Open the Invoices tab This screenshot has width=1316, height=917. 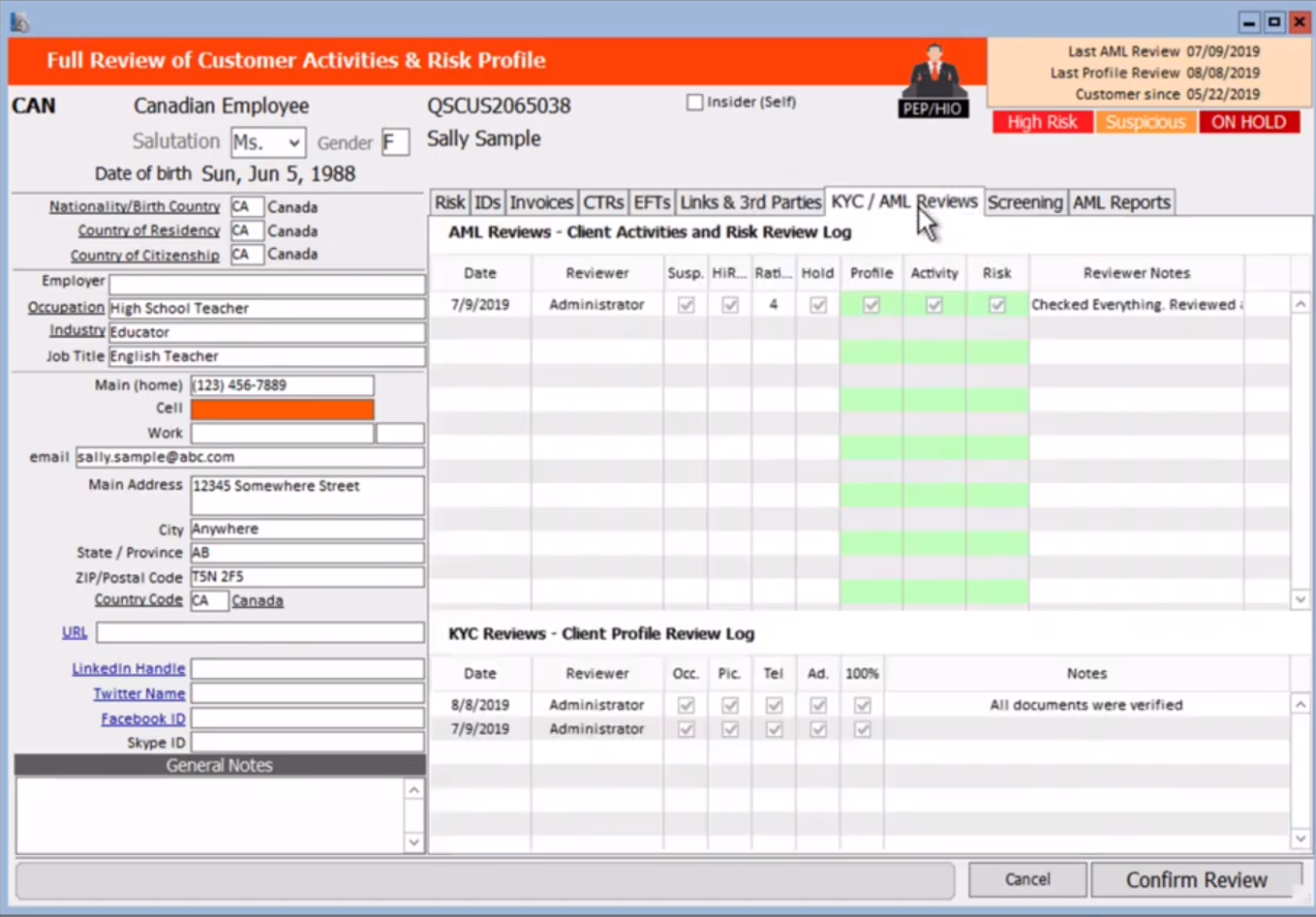pos(540,202)
